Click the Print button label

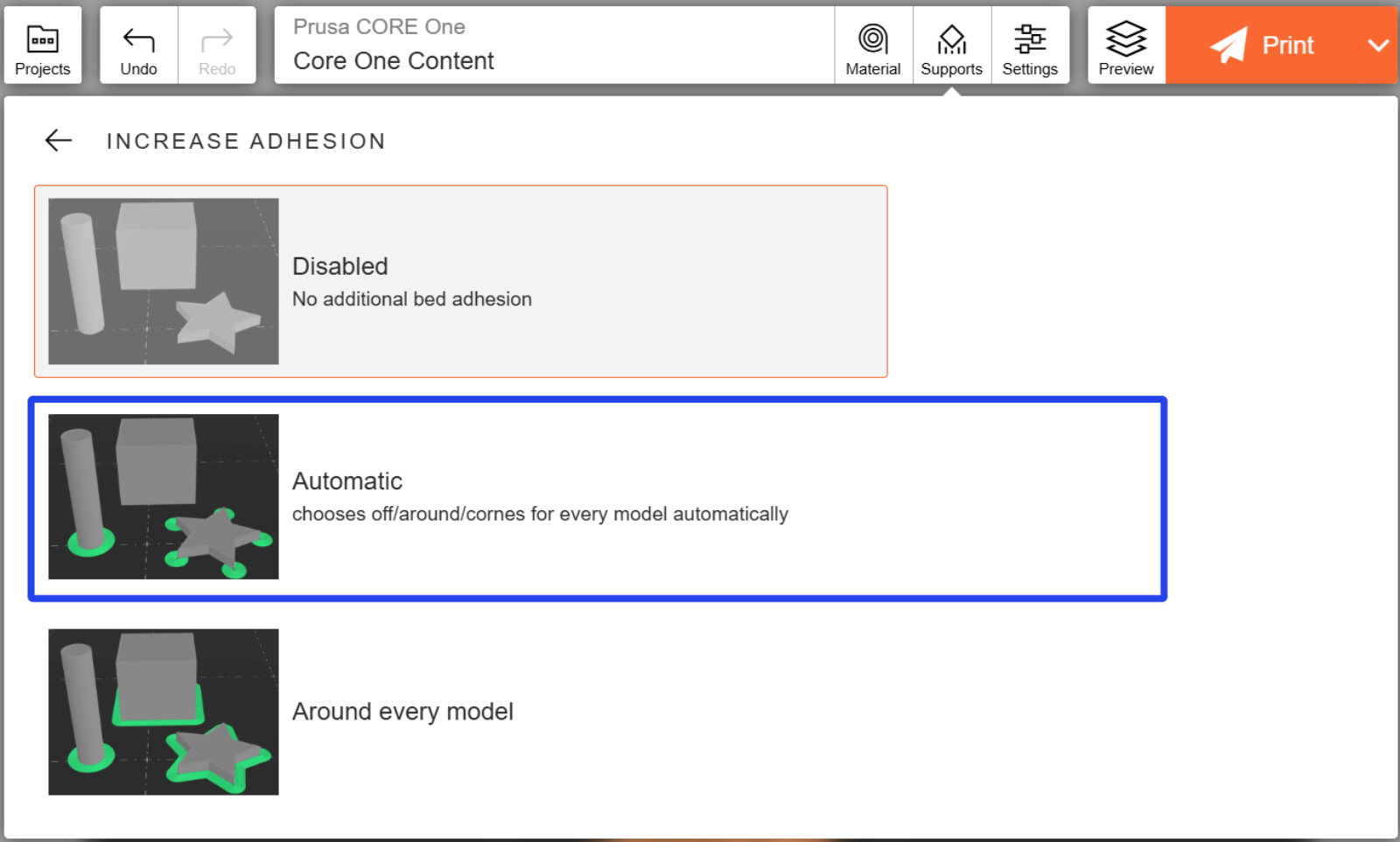click(x=1287, y=46)
